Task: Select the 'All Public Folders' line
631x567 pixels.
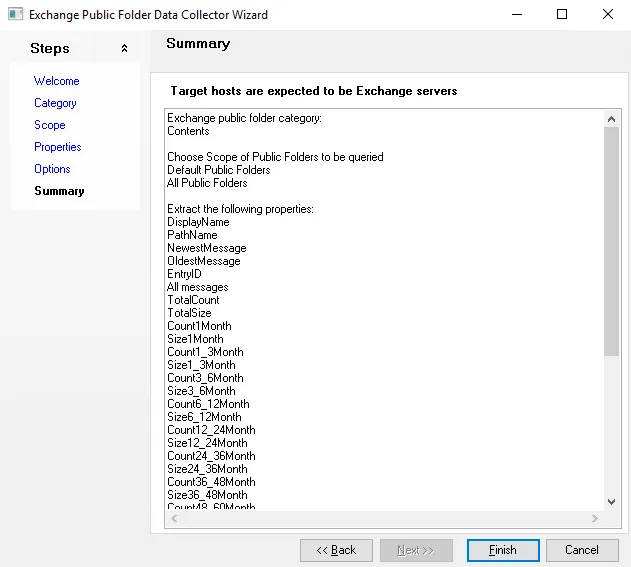Action: 207,183
